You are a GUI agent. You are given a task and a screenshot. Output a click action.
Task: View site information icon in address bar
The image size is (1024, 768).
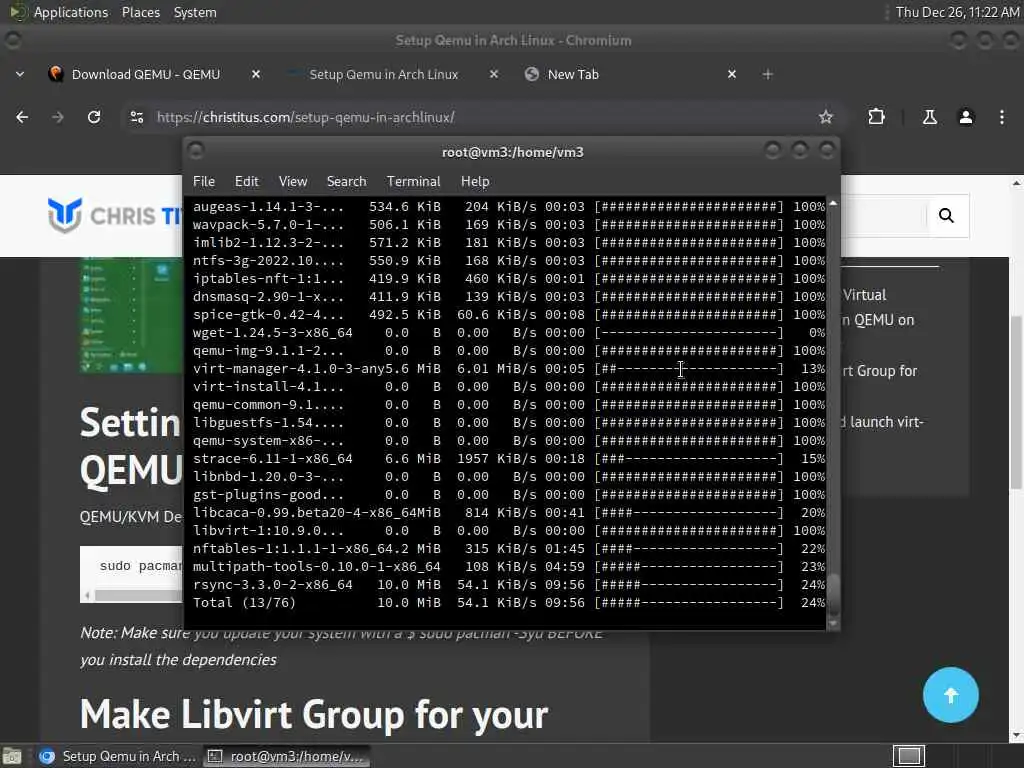(136, 117)
